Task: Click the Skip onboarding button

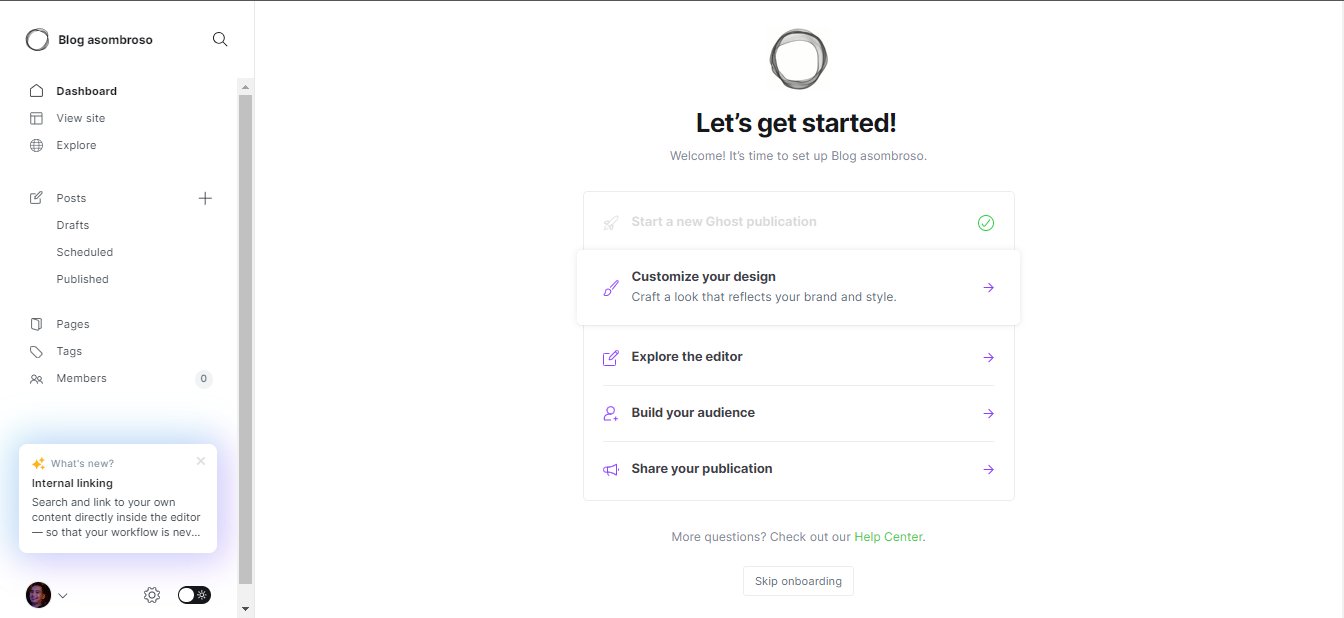Action: [x=798, y=581]
